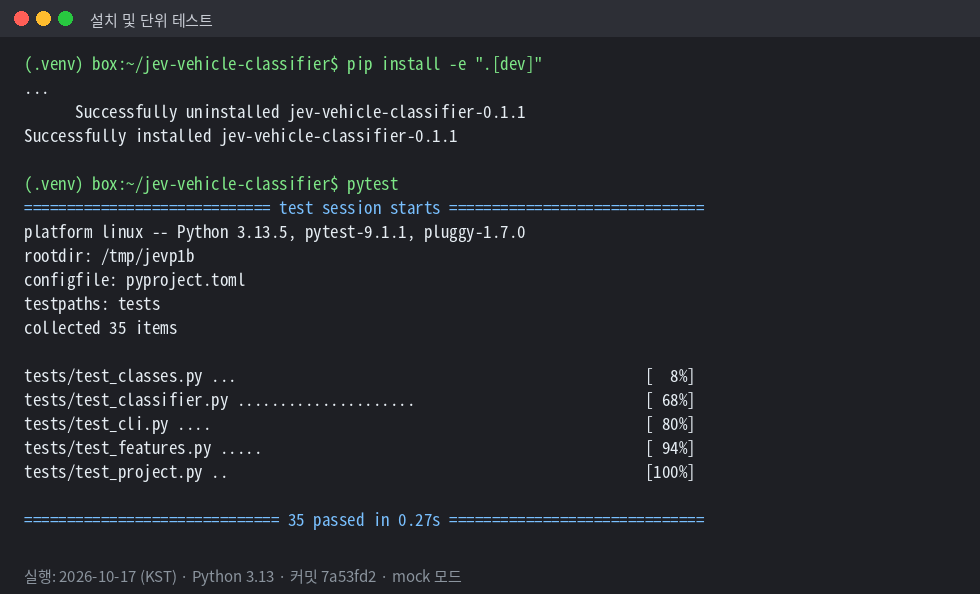The width and height of the screenshot is (980, 594).
Task: Click the yellow minimize window button
Action: [x=43, y=19]
